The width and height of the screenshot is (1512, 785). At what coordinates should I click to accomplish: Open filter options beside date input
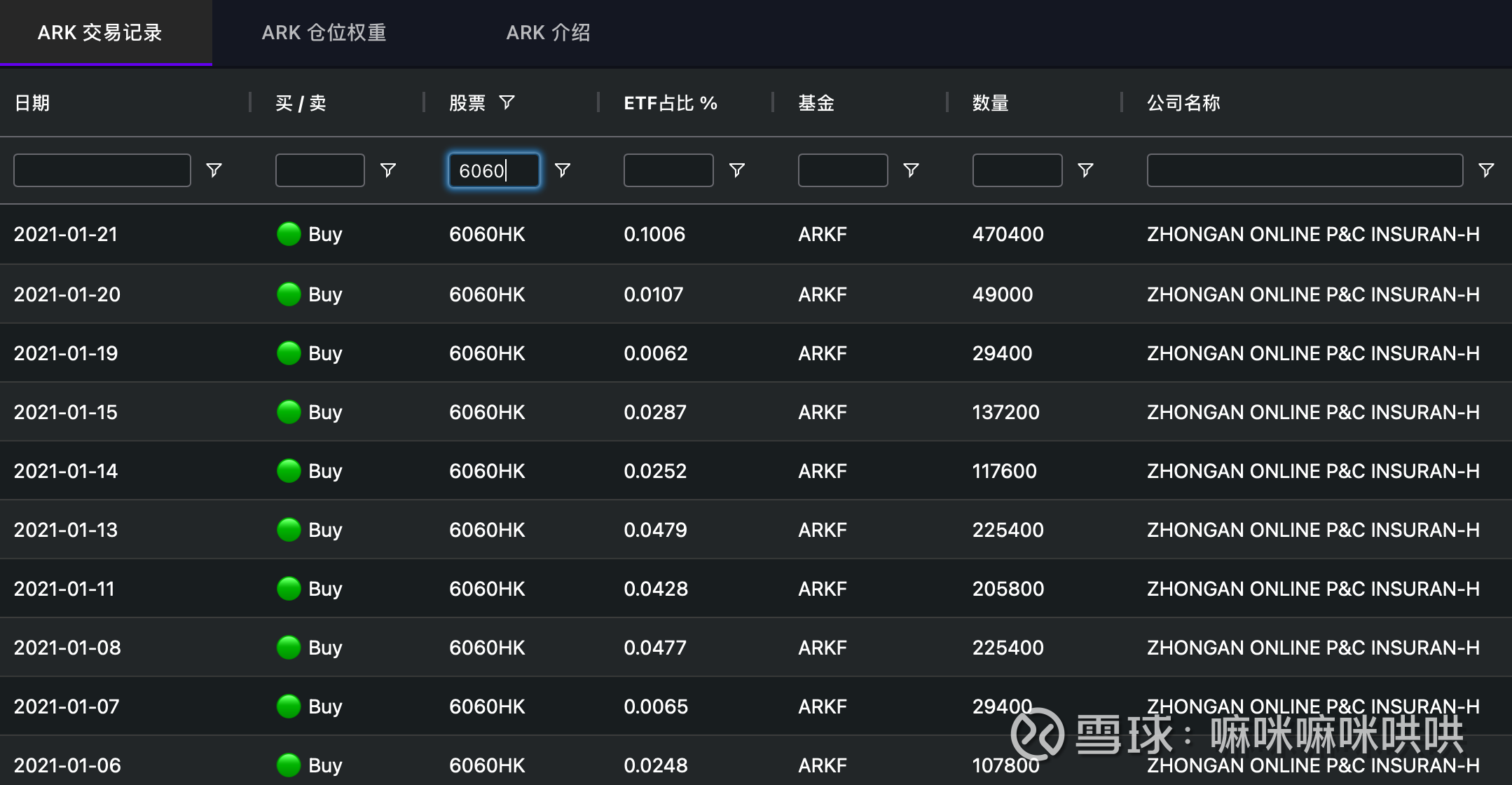[x=214, y=170]
